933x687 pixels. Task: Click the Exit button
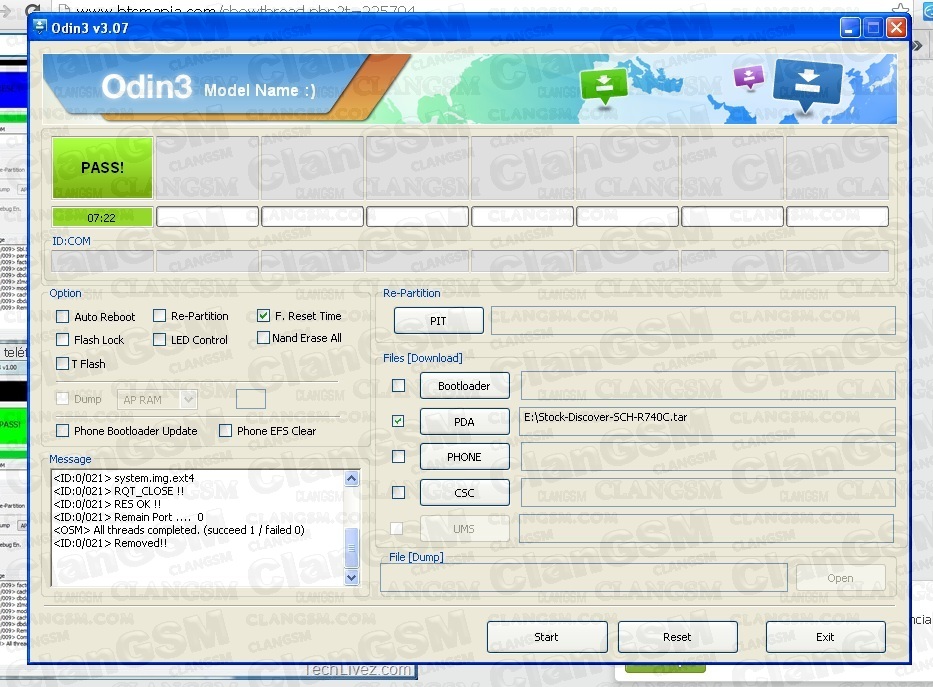point(825,637)
